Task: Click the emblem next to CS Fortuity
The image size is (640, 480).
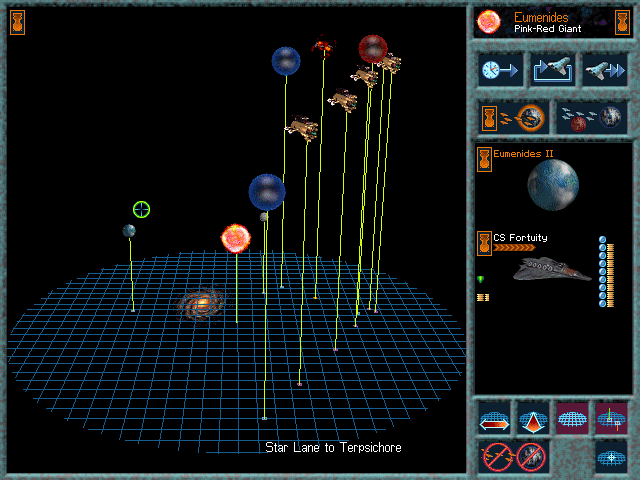Action: coord(484,244)
